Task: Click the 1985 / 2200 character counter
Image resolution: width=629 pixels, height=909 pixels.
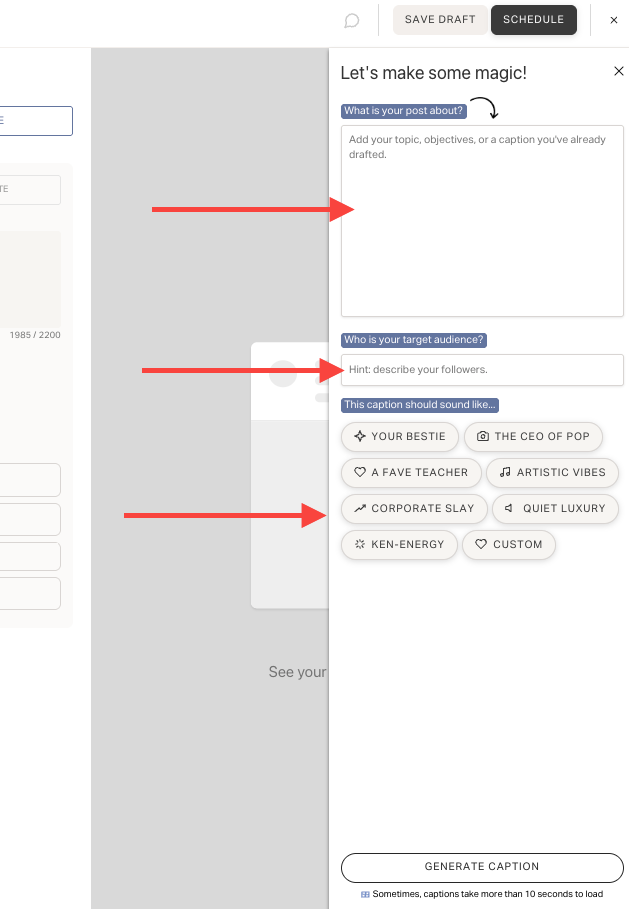Action: (35, 335)
